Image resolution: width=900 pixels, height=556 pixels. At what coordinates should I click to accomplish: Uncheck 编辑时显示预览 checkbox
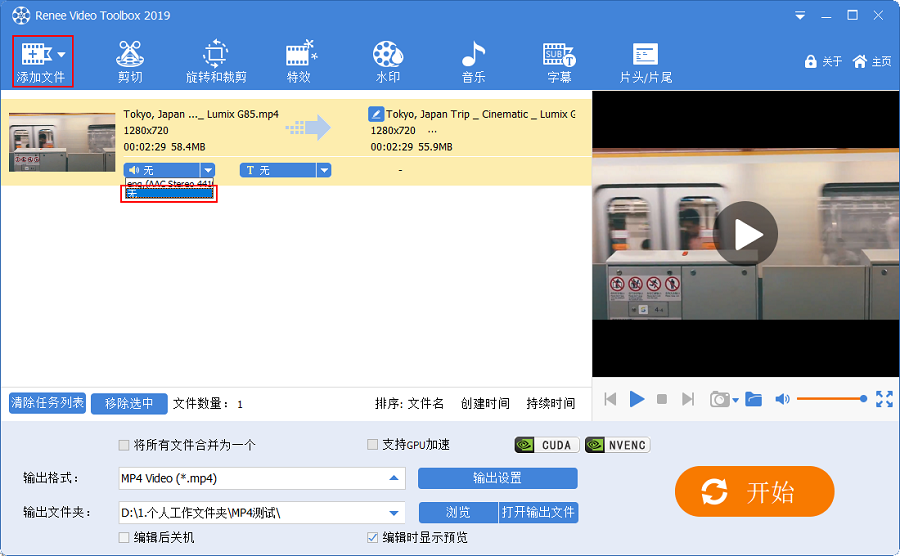pyautogui.click(x=372, y=538)
